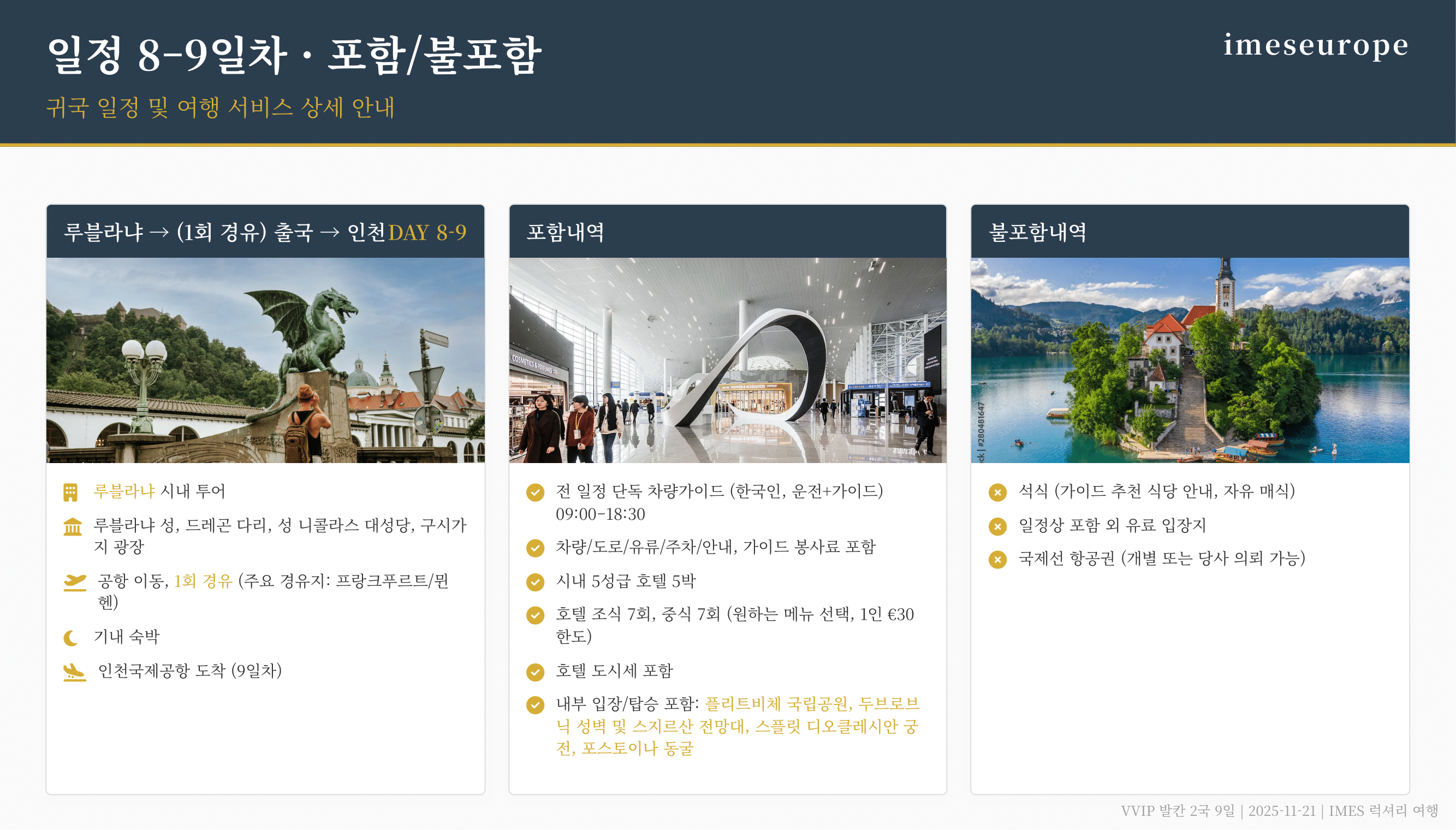Click the X icon beside 석식
The height and width of the screenshot is (830, 1456).
pos(997,492)
